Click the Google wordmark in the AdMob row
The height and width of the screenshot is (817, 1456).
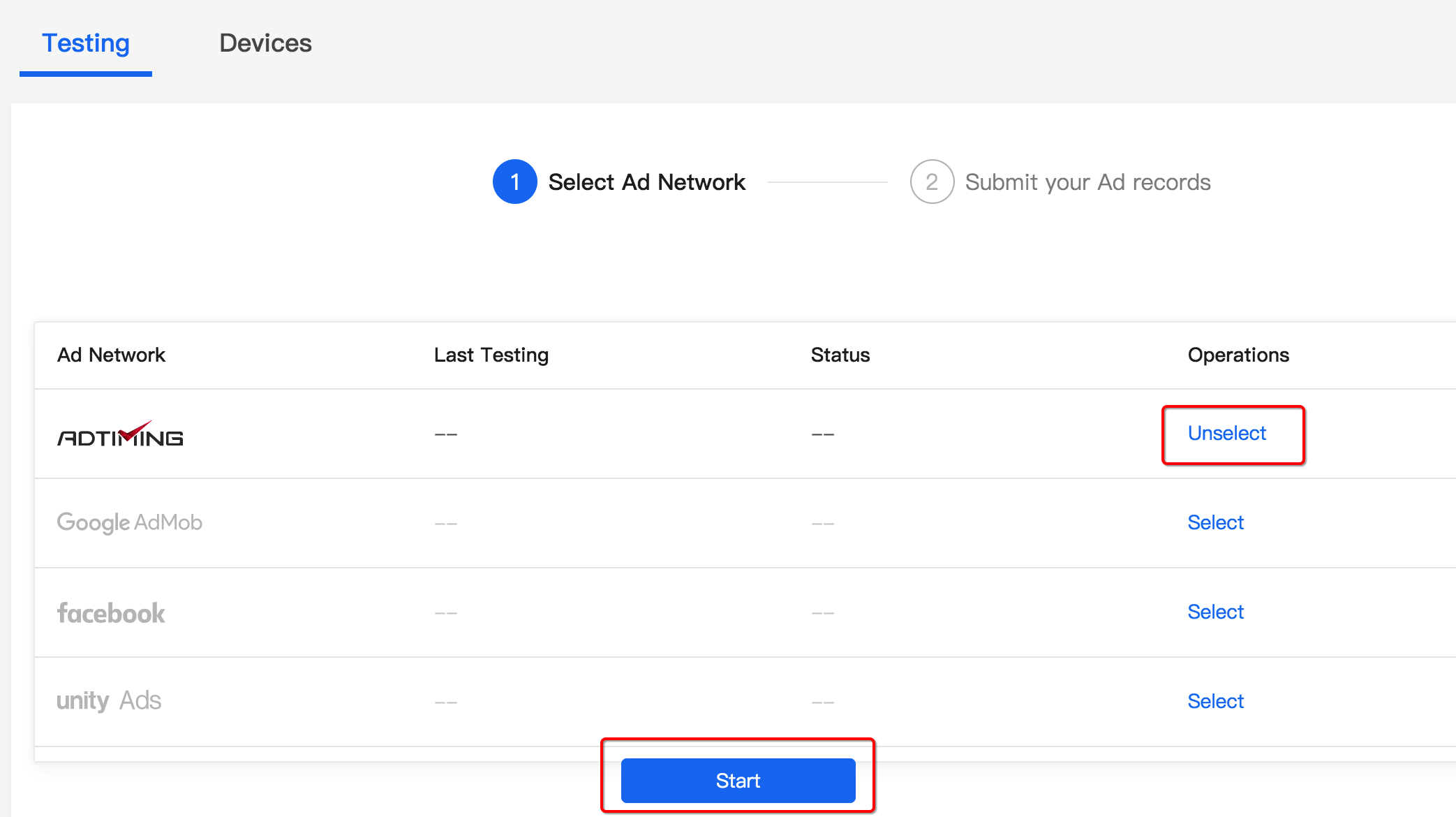pyautogui.click(x=91, y=522)
